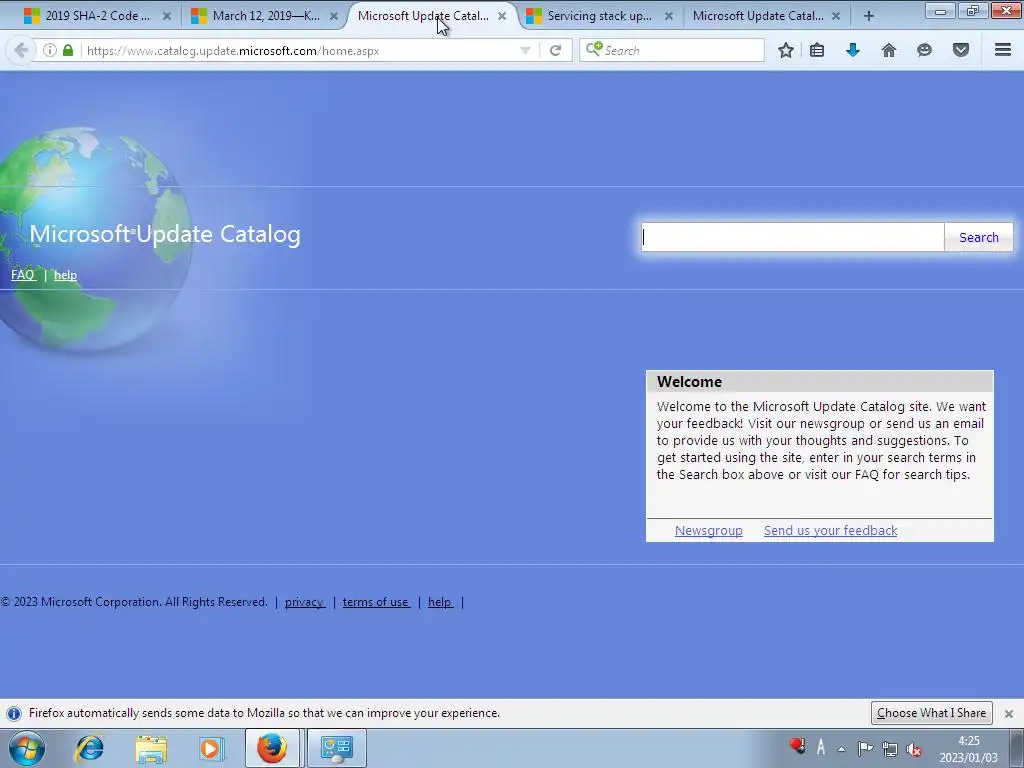The image size is (1024, 768).
Task: Click the Firefox taskbar button
Action: [x=272, y=748]
